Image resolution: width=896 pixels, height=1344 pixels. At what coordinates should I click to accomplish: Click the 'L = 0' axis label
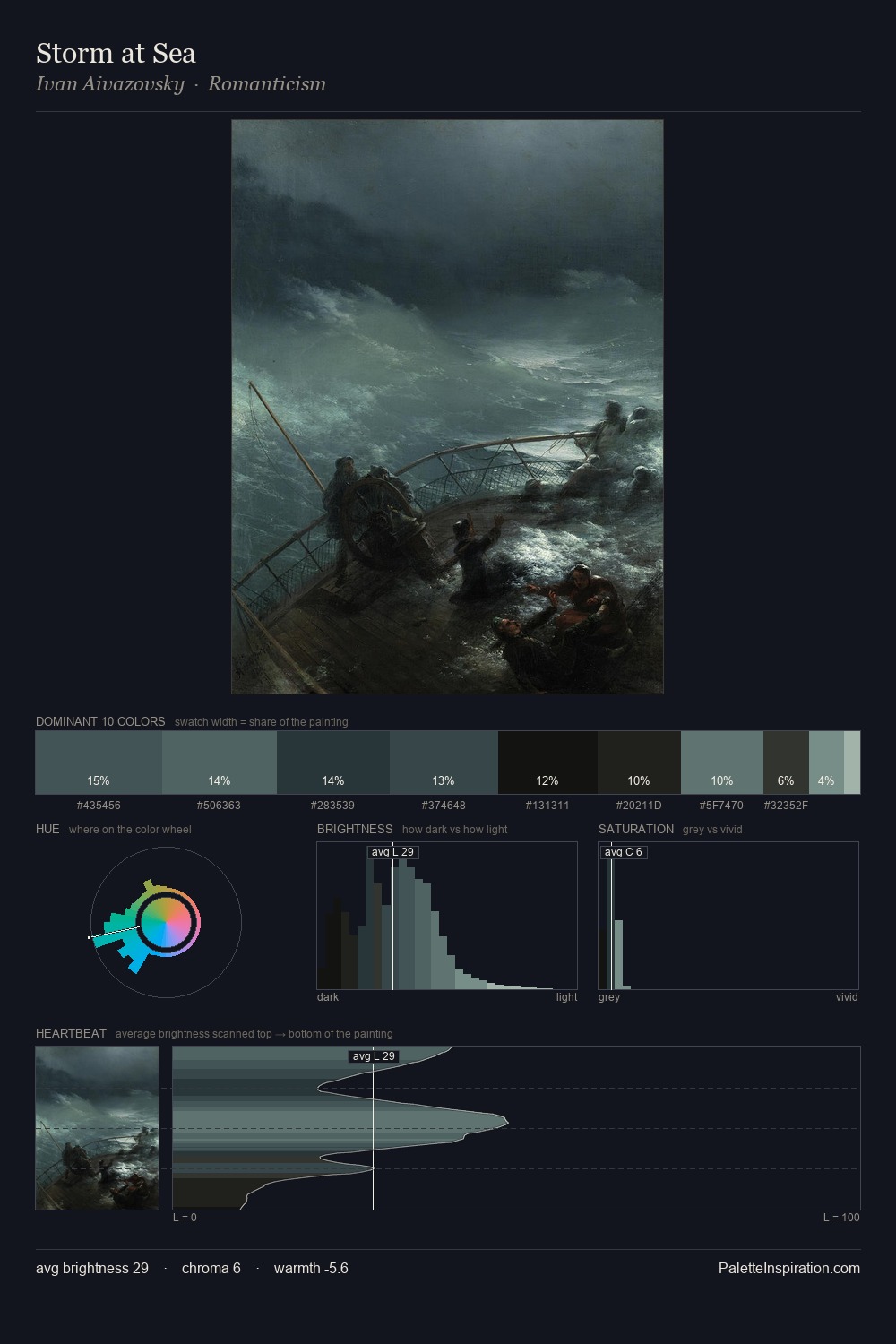point(185,1218)
